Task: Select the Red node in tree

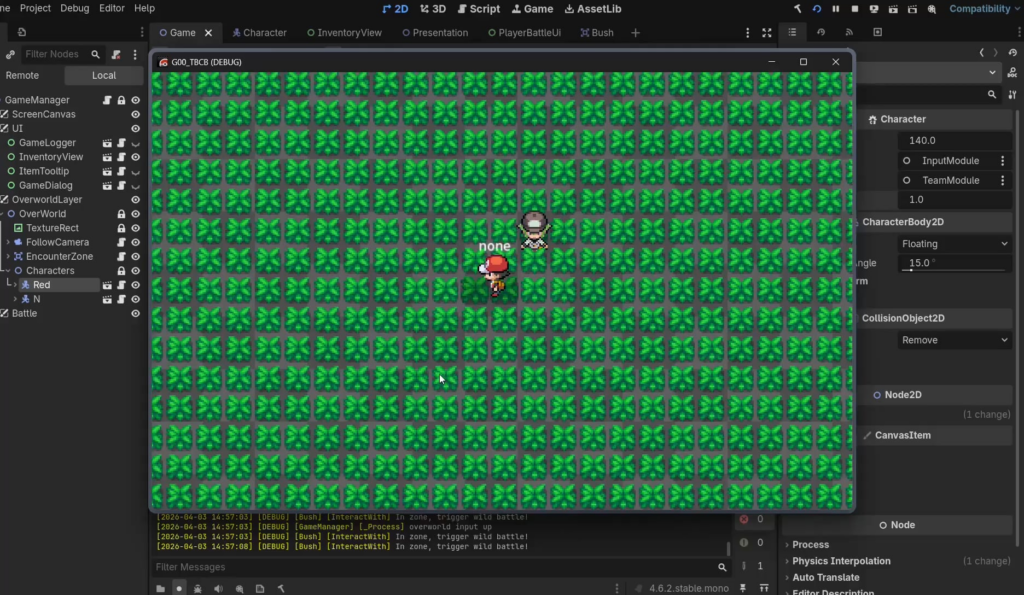Action: pyautogui.click(x=41, y=285)
